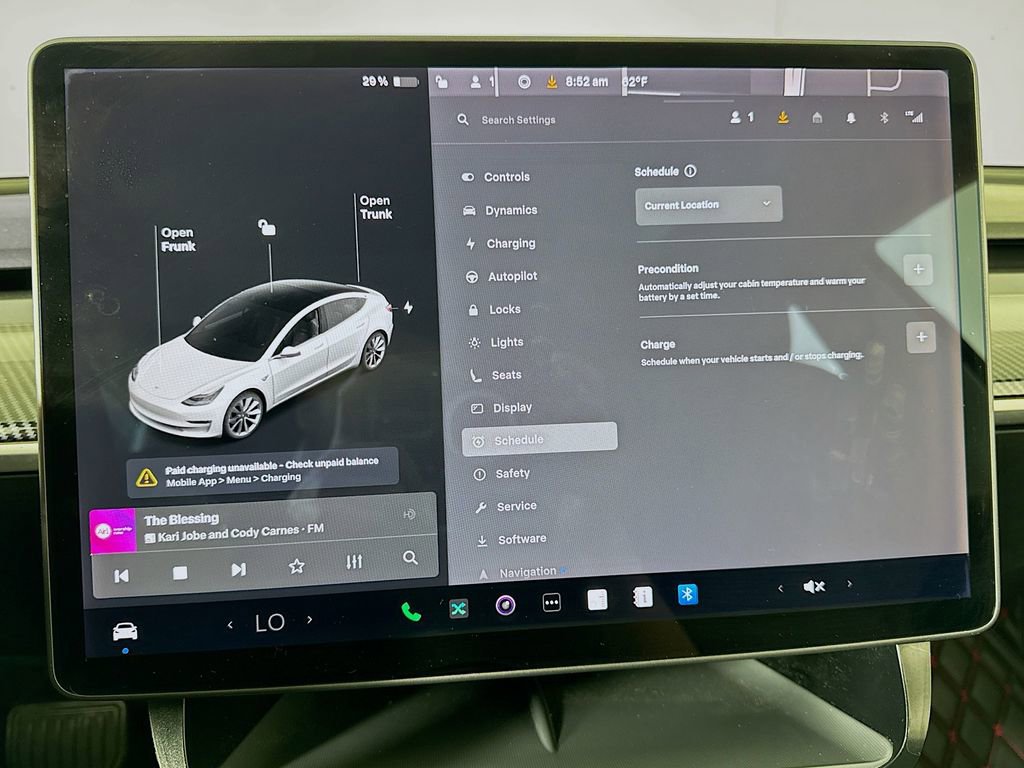Go to Charging settings
This screenshot has height=768, width=1024.
pyautogui.click(x=501, y=244)
